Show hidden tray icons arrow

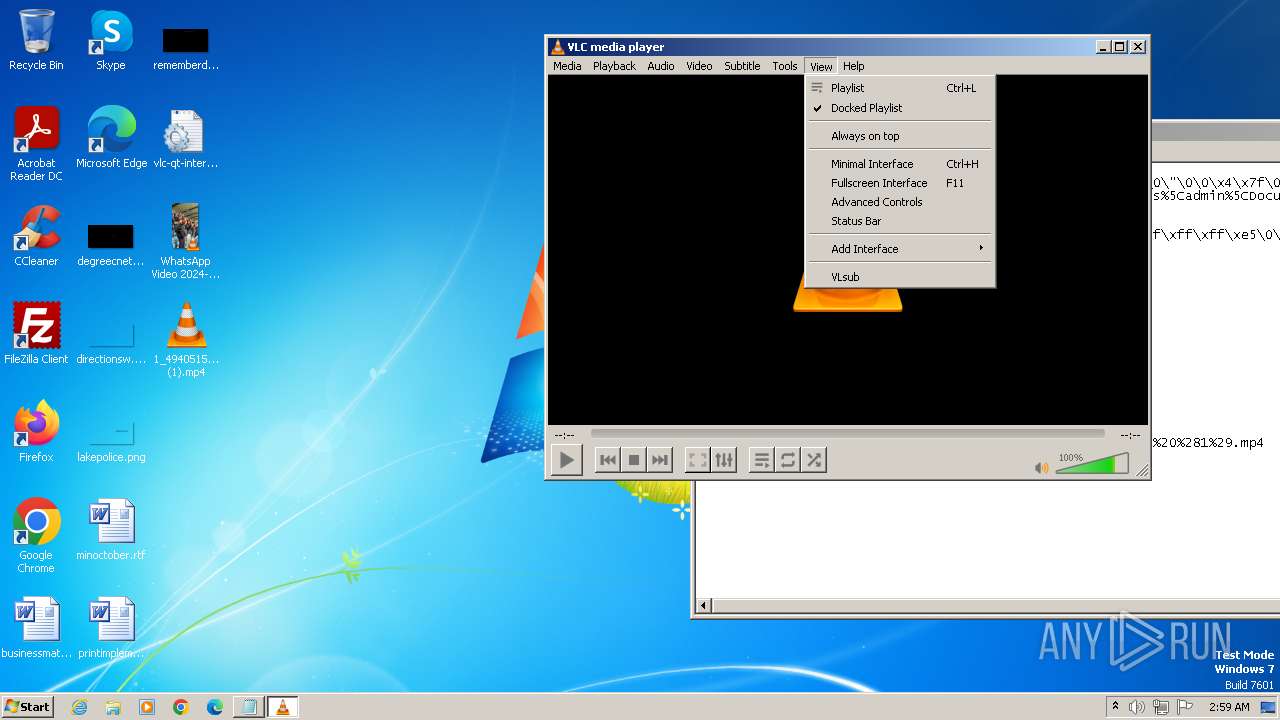coord(1115,707)
